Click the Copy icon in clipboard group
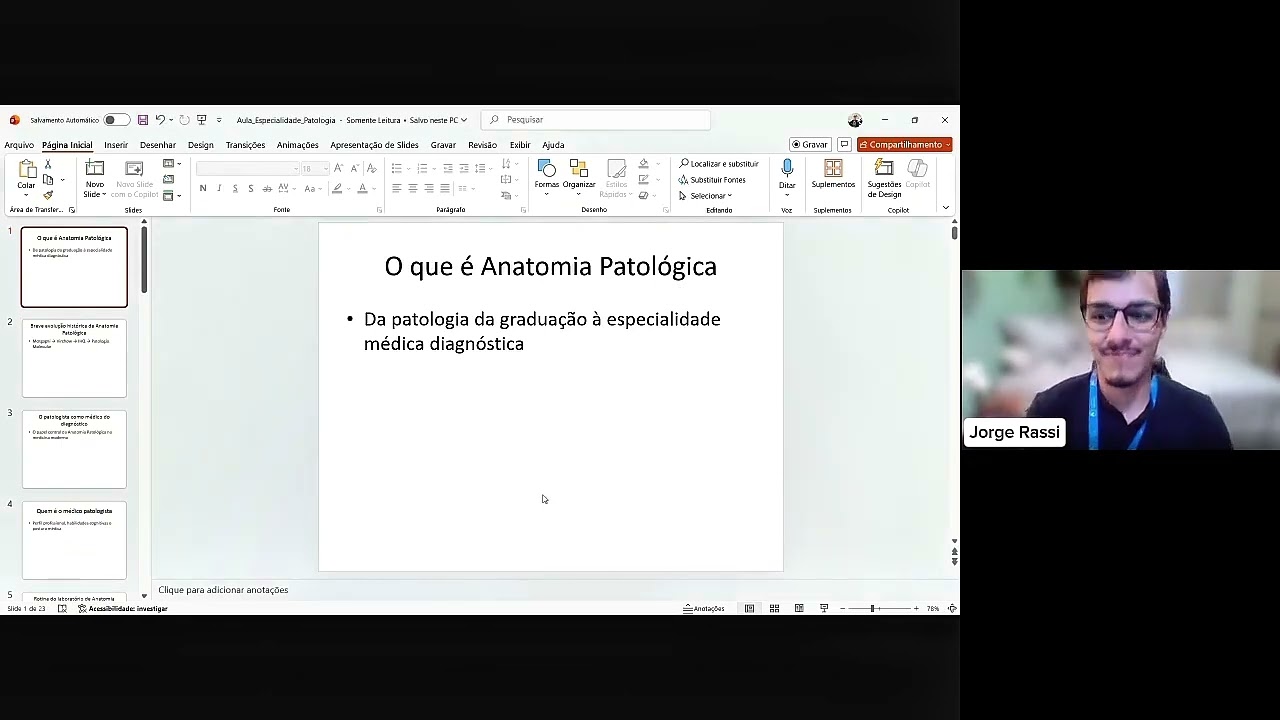Screen dimensions: 1280x720 (x=48, y=180)
